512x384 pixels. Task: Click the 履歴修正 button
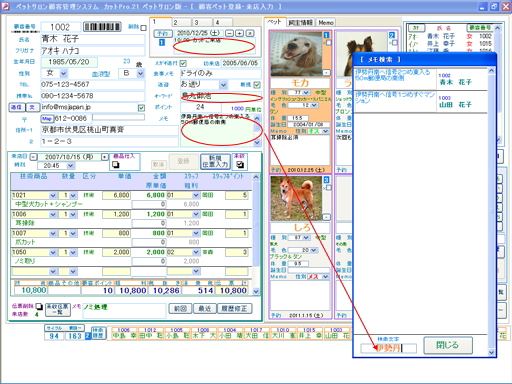[x=234, y=309]
